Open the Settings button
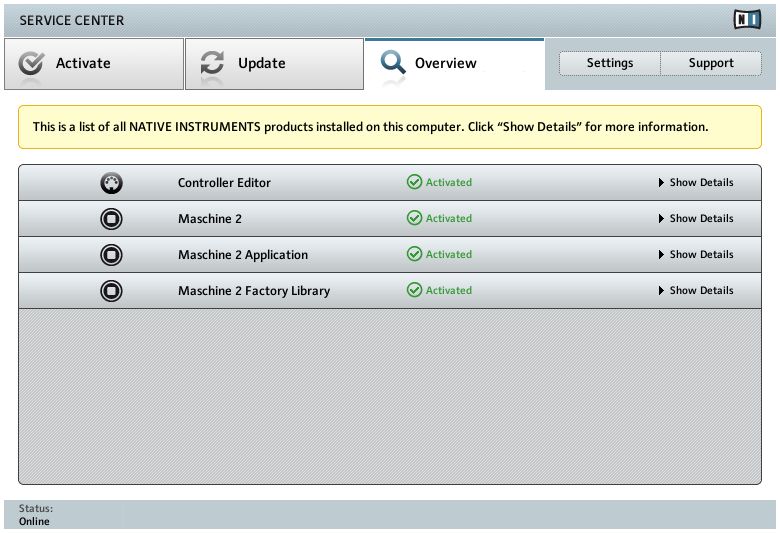This screenshot has height=533, width=780. [x=610, y=63]
